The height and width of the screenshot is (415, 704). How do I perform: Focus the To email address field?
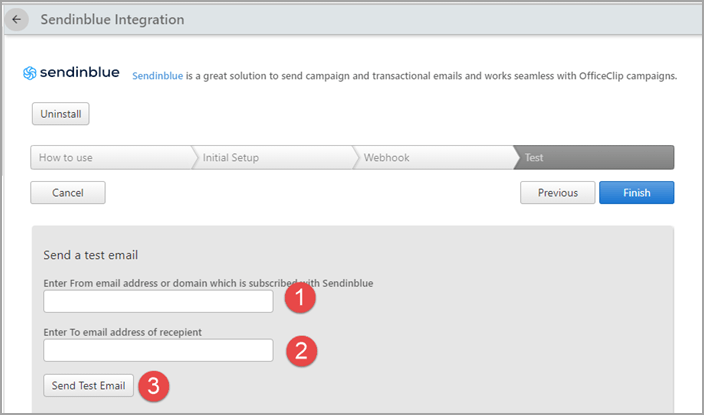pos(158,350)
